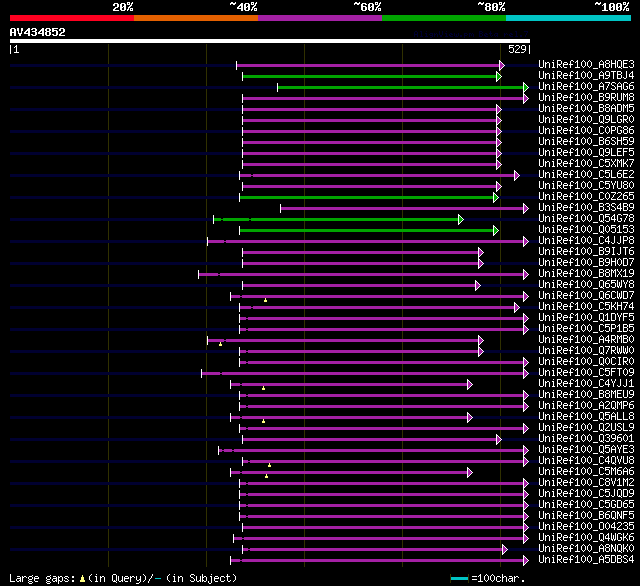This screenshot has height=586, width=640.
Task: Open the UniRef100_B9H0D7 entry
Action: pos(586,262)
